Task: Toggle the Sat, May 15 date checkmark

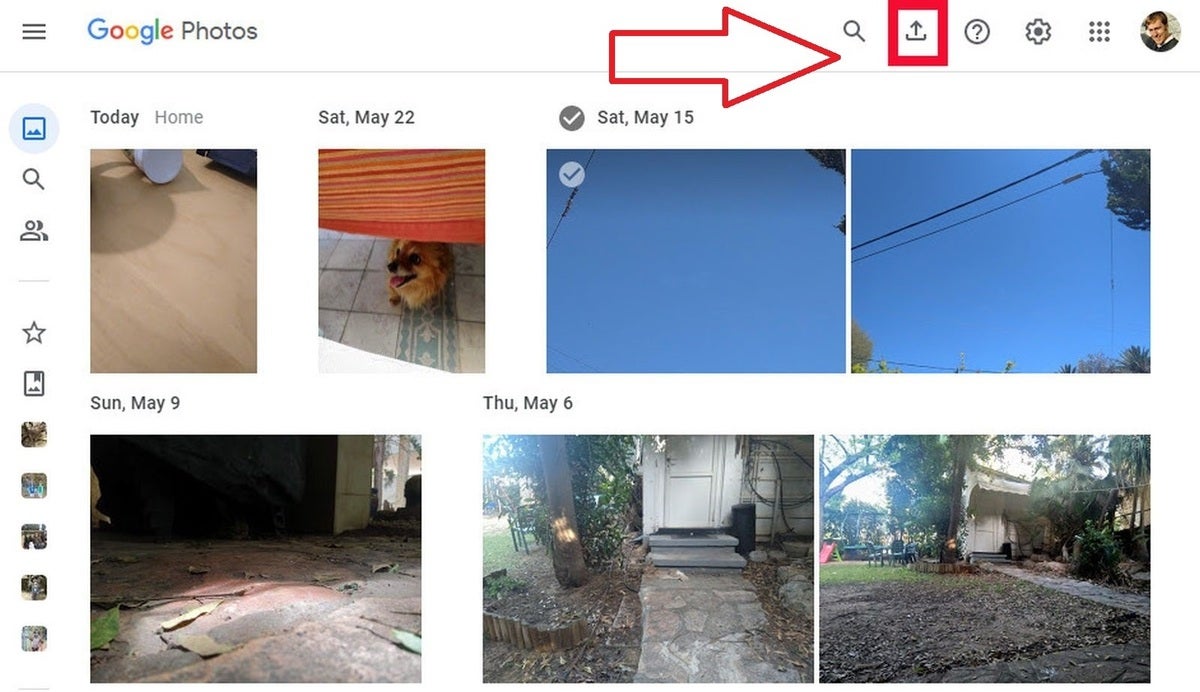Action: [571, 118]
